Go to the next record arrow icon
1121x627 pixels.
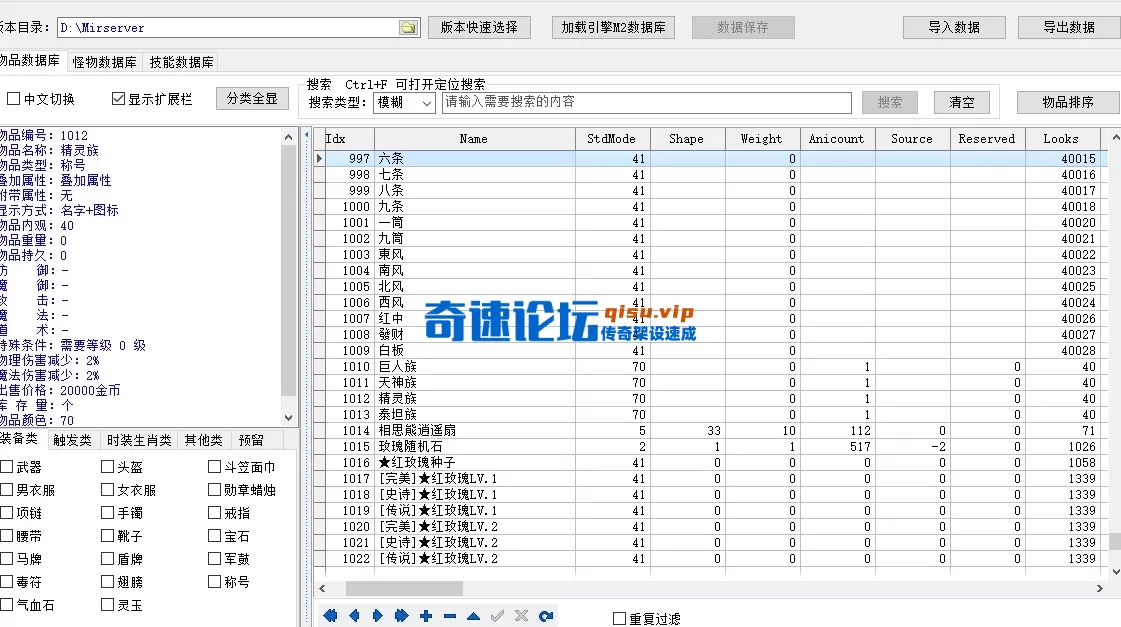(x=377, y=616)
